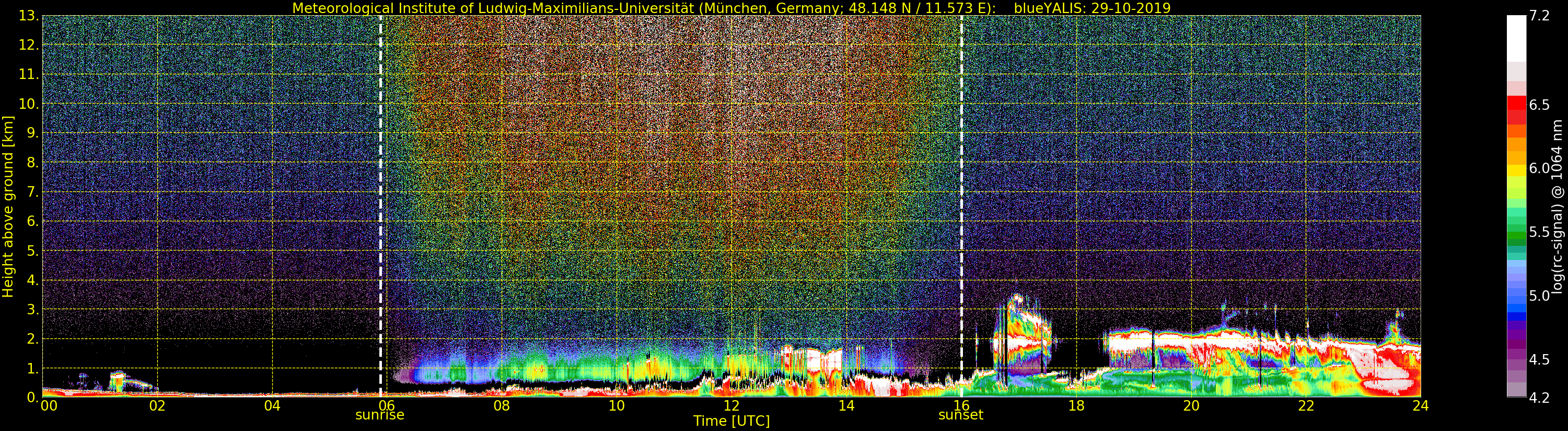Click the '24' time axis tick label
The width and height of the screenshot is (1568, 431).
(1420, 405)
